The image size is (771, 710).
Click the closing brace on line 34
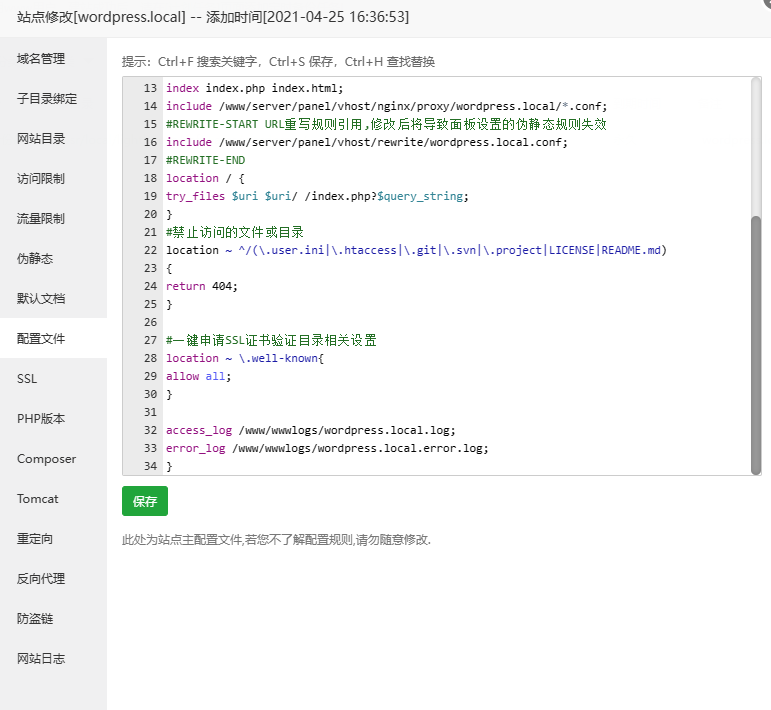[169, 466]
